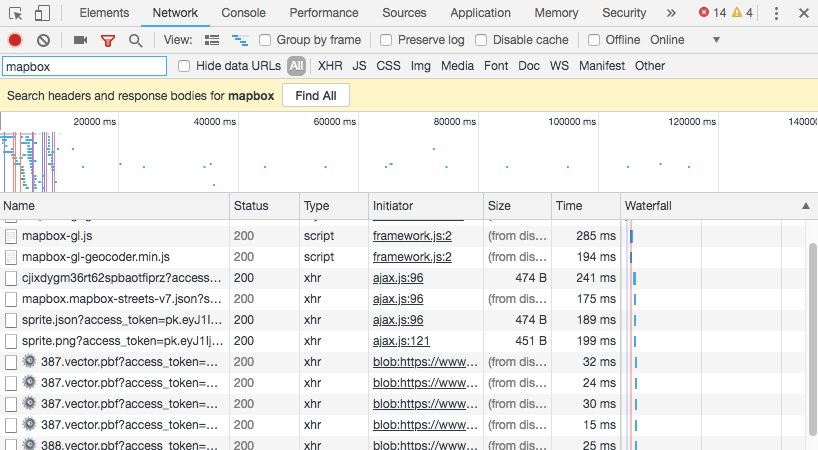This screenshot has width=818, height=450.
Task: Stop recording the network log with the red button
Action: coord(15,40)
